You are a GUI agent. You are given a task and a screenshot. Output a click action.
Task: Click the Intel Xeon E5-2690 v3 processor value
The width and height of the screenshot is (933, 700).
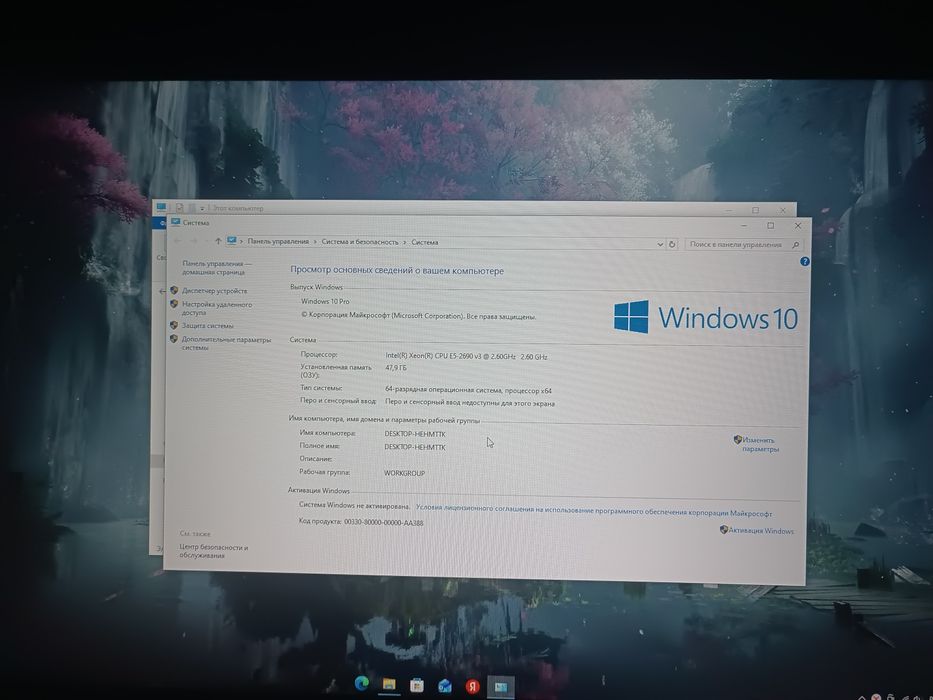[466, 356]
